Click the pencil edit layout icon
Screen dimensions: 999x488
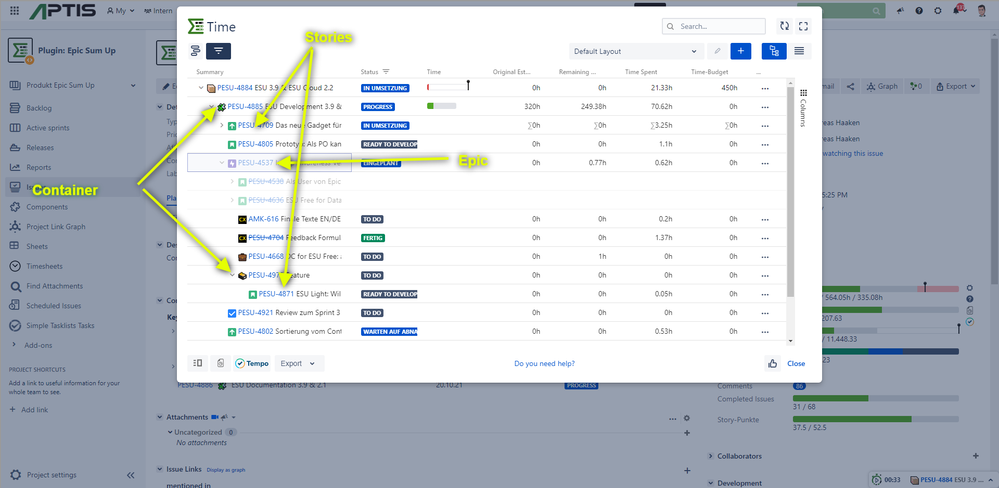pyautogui.click(x=717, y=51)
